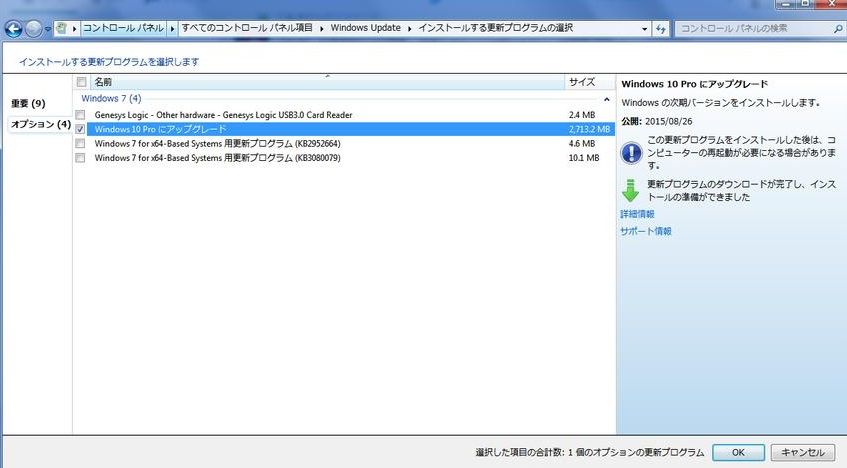Select Windows 10 Pro にアップグレード row

tap(344, 129)
